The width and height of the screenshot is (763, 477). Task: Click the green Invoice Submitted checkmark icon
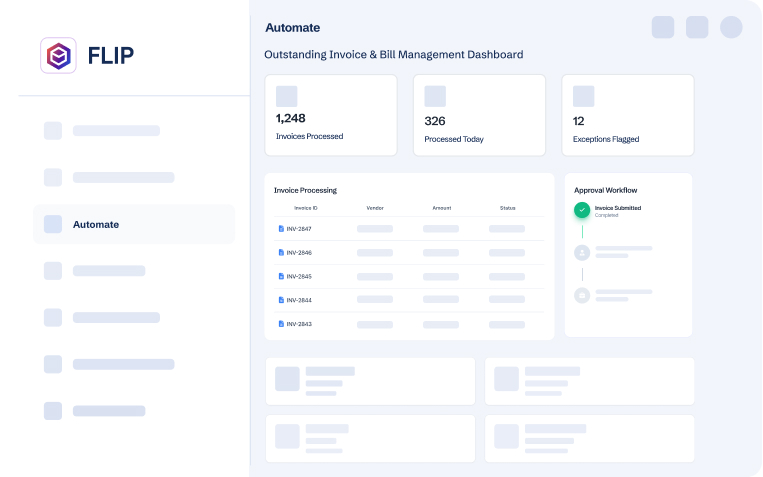582,210
